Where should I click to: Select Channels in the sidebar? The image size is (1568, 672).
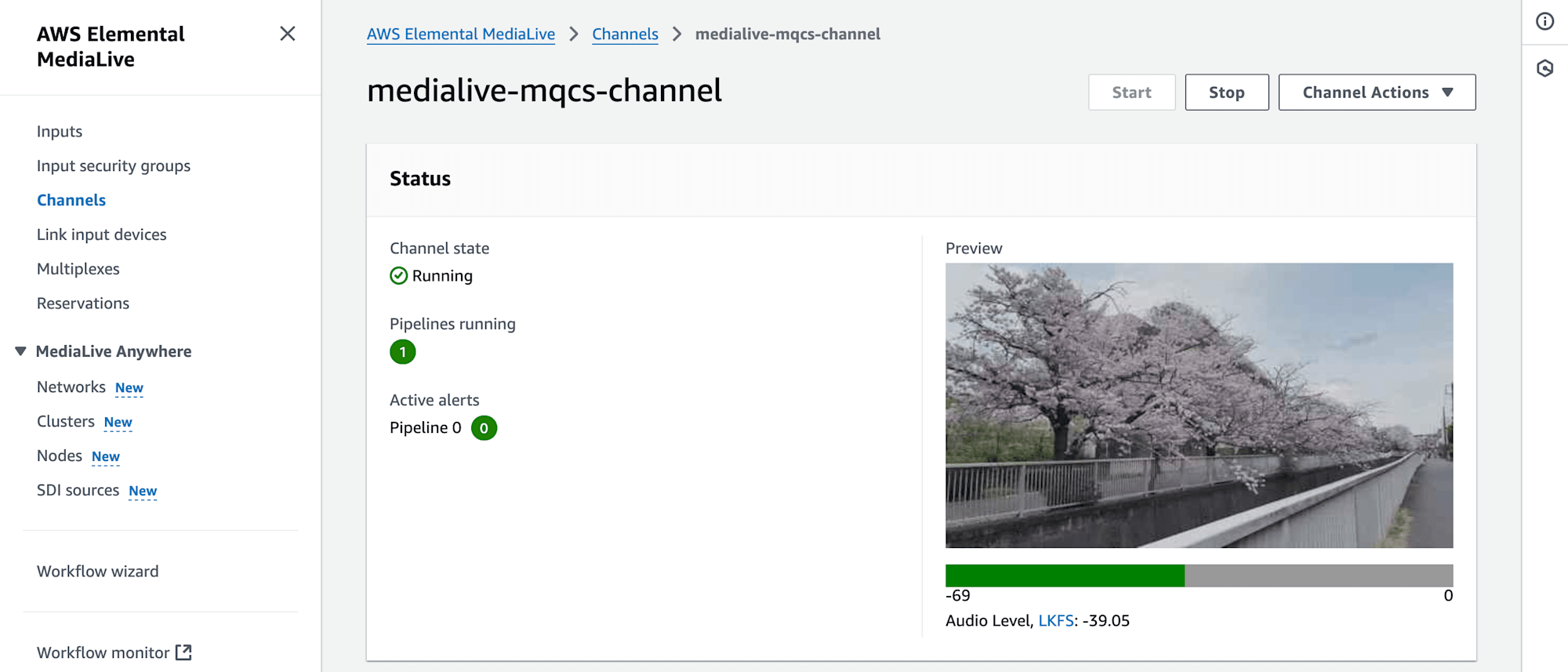(71, 200)
